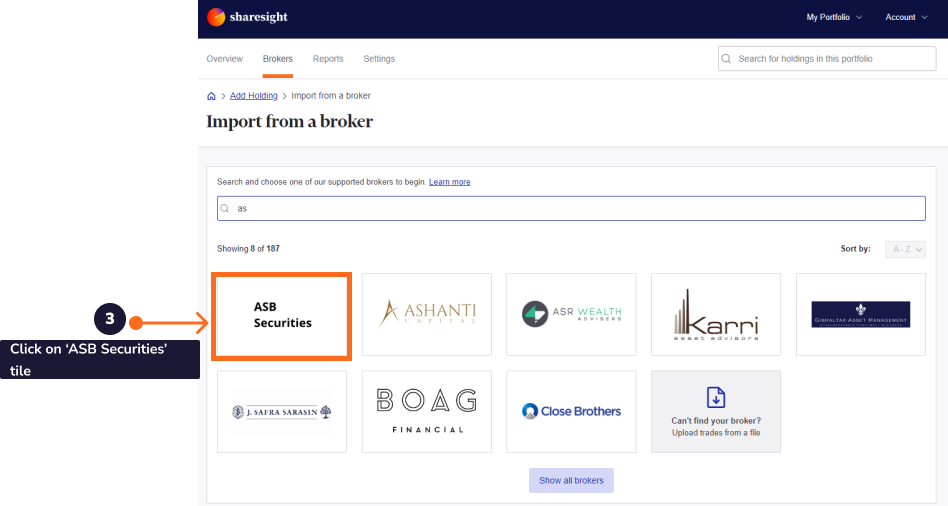Open the Account dropdown menu
The height and width of the screenshot is (506, 948).
point(906,17)
